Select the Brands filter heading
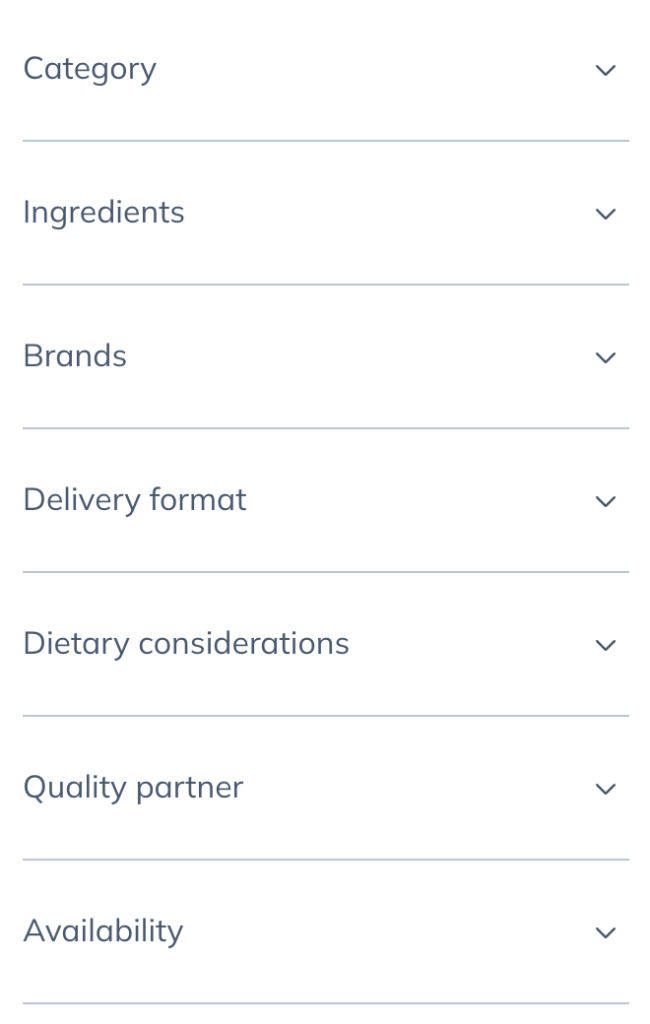Image resolution: width=650 pixels, height=1024 pixels. coord(74,356)
